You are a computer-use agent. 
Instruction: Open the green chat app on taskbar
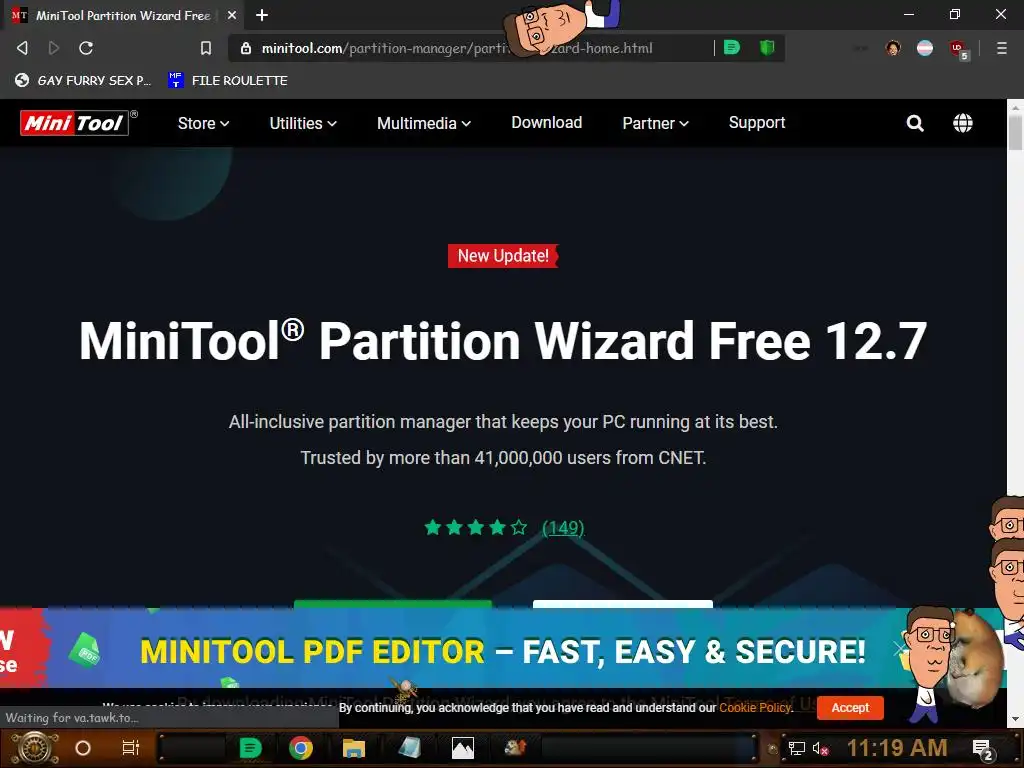coord(250,748)
